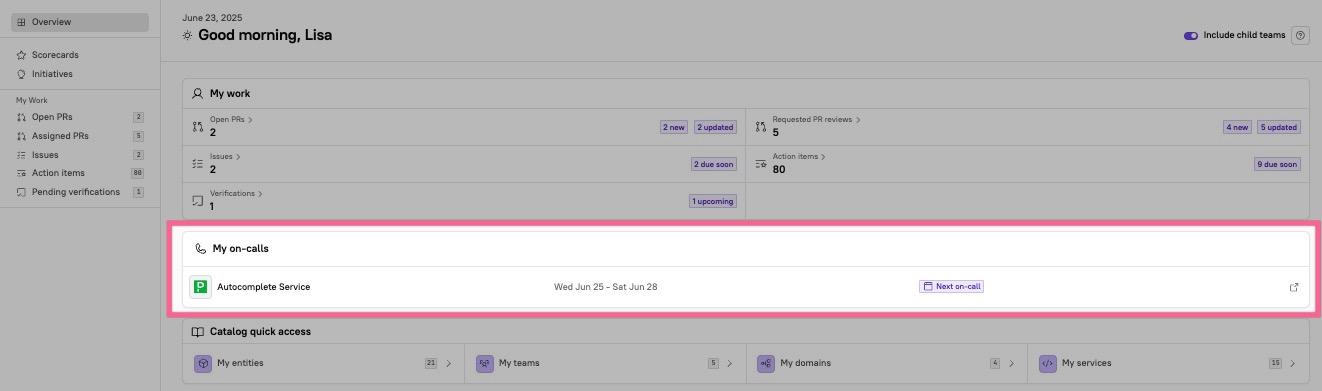The width and height of the screenshot is (1322, 391).
Task: Click the My work Issues list icon
Action: point(197,164)
